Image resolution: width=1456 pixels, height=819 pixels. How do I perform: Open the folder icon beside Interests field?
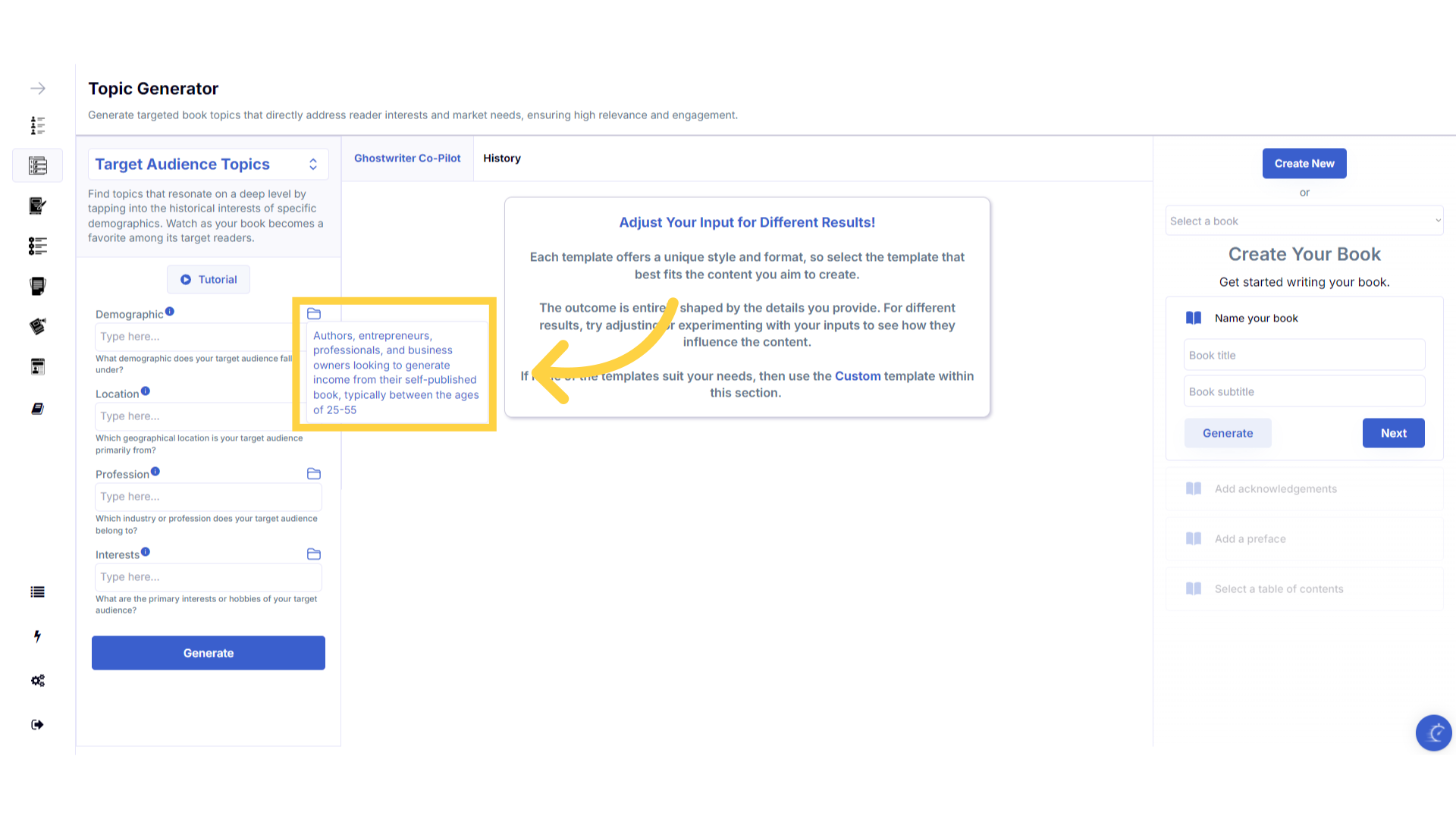pos(314,554)
